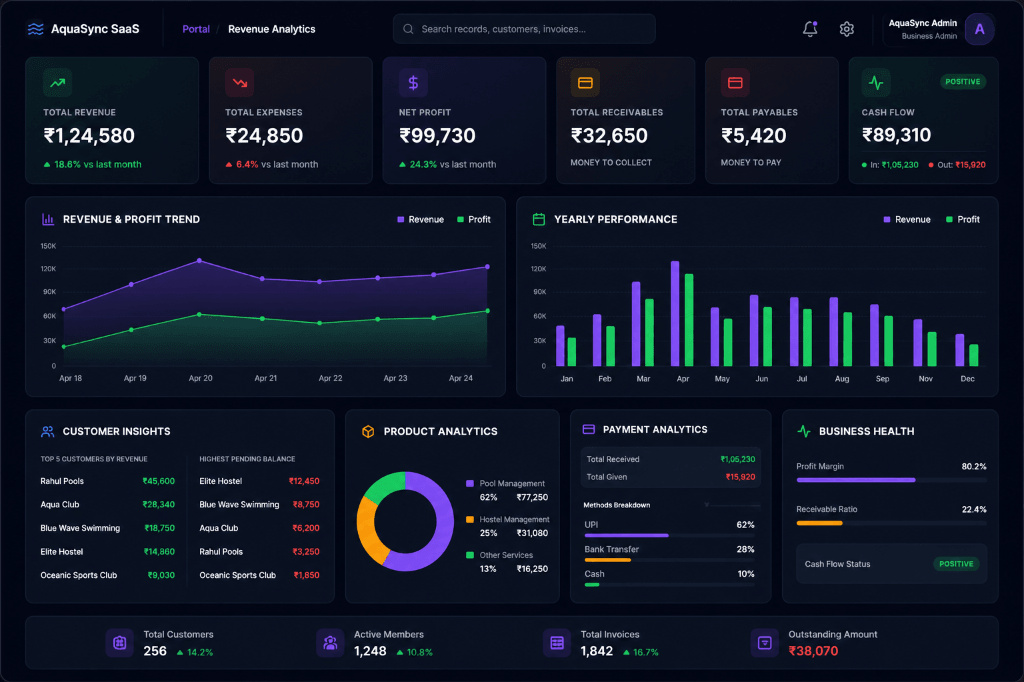
Task: Click the Total Customers footer icon
Action: coord(120,643)
